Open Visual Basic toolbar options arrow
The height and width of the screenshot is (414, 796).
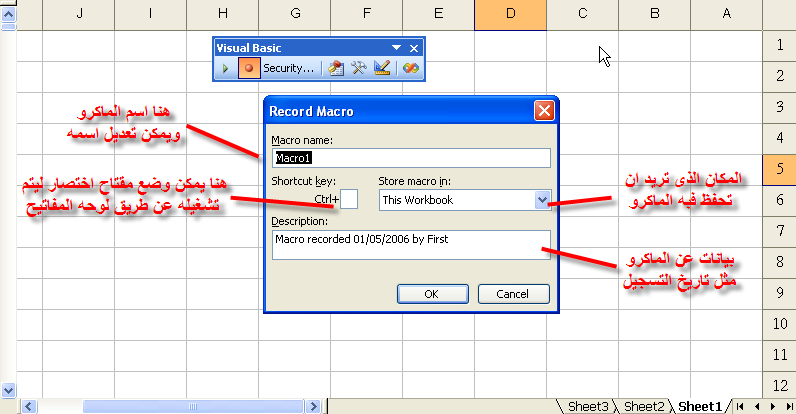click(x=396, y=48)
